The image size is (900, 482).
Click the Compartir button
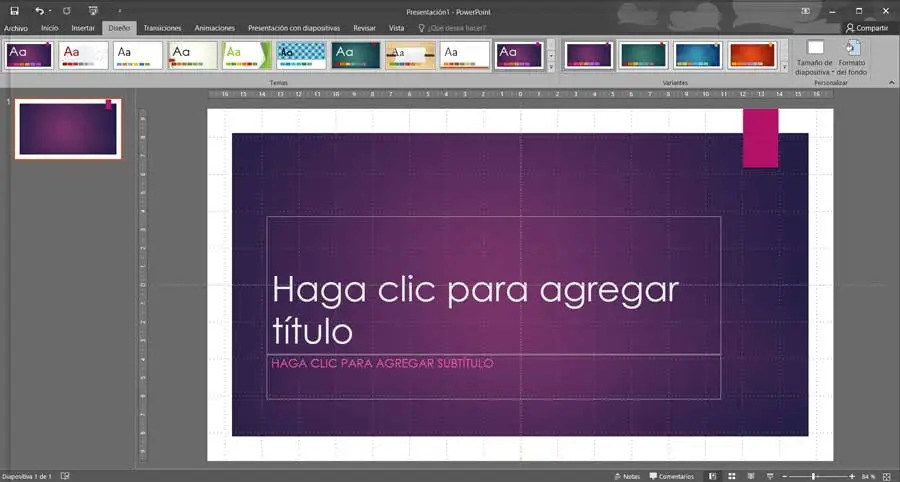[867, 28]
